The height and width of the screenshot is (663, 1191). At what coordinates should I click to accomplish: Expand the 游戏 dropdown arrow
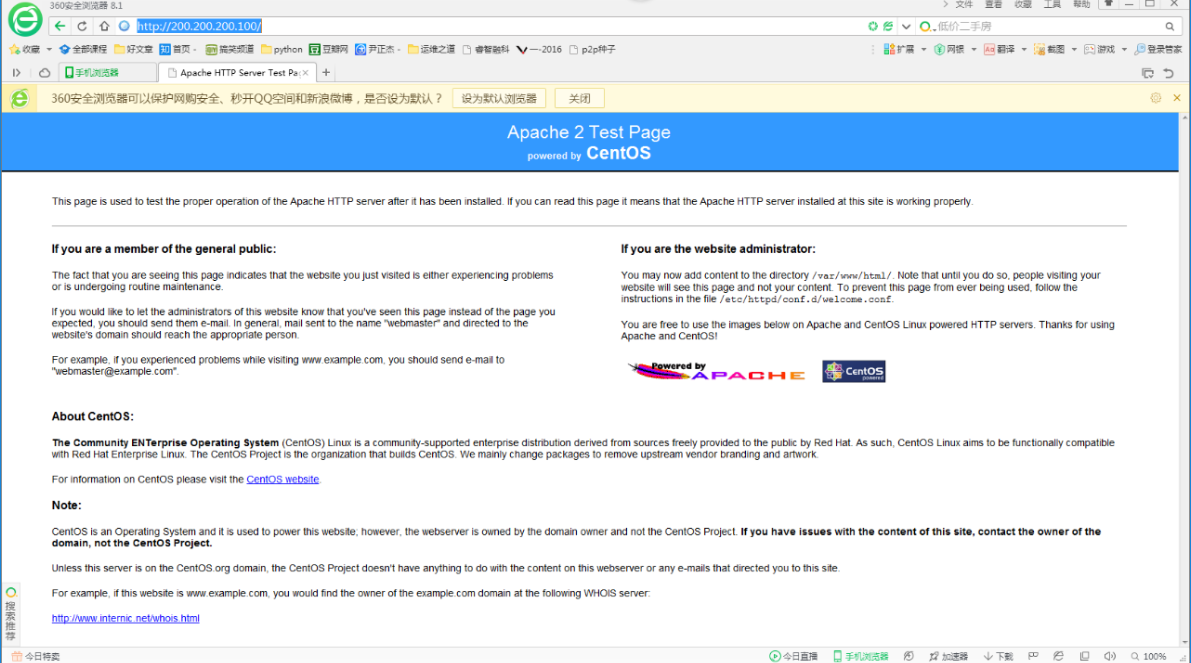(1124, 49)
